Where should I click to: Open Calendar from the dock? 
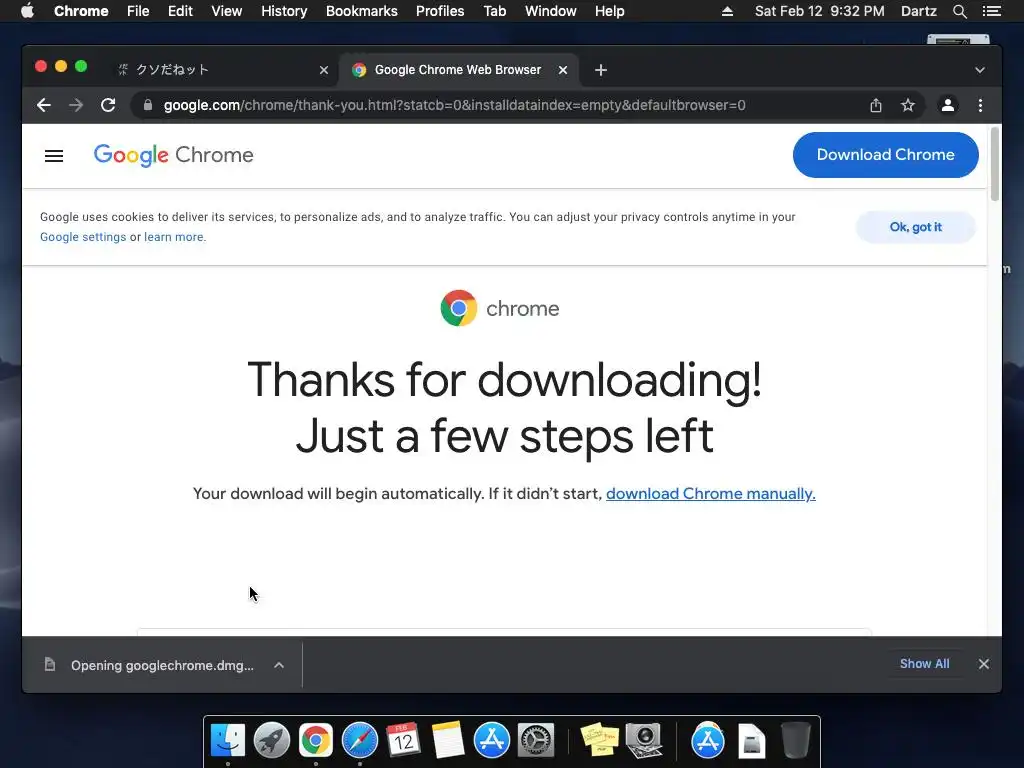[404, 741]
